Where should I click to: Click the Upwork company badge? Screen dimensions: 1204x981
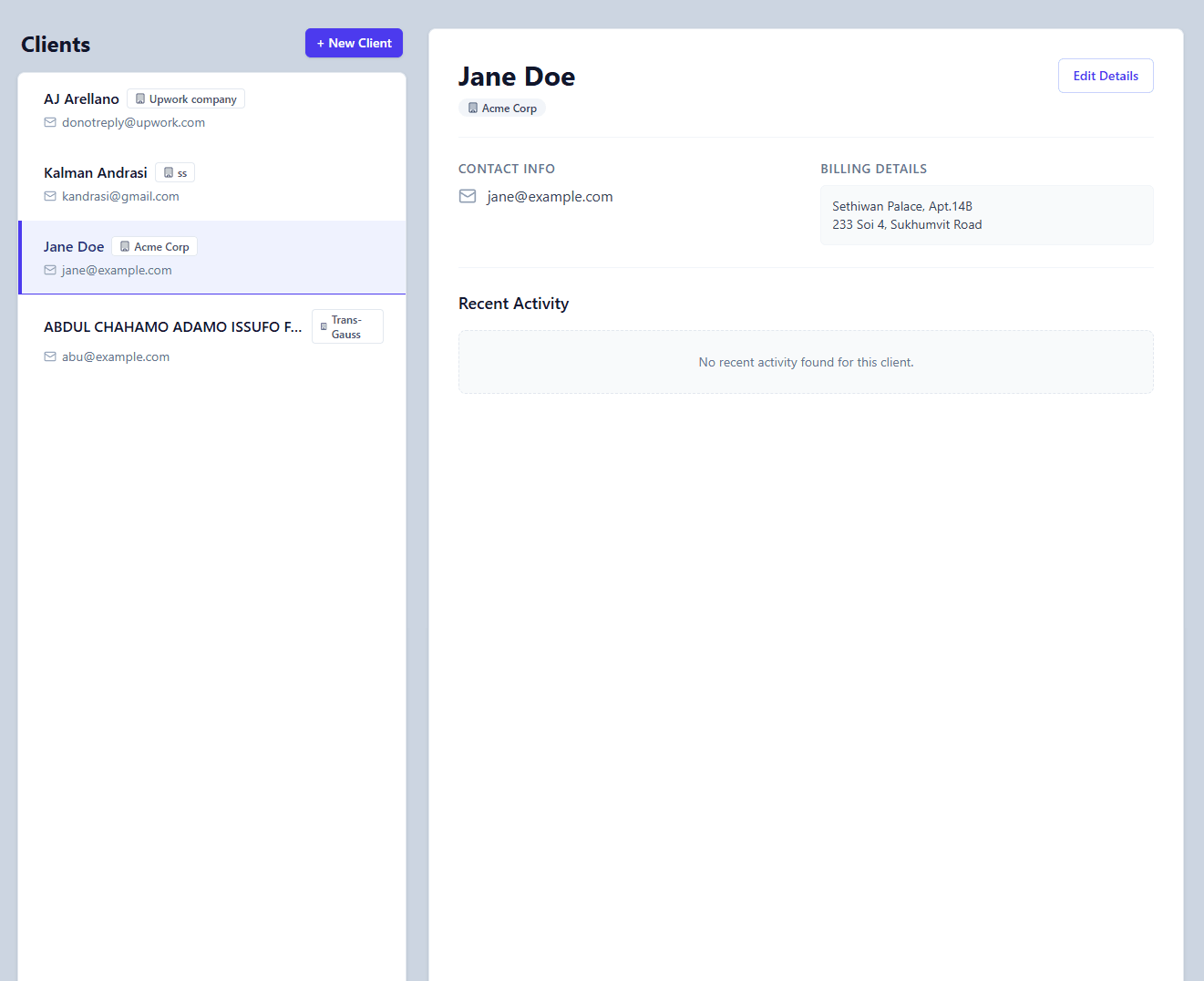[186, 99]
